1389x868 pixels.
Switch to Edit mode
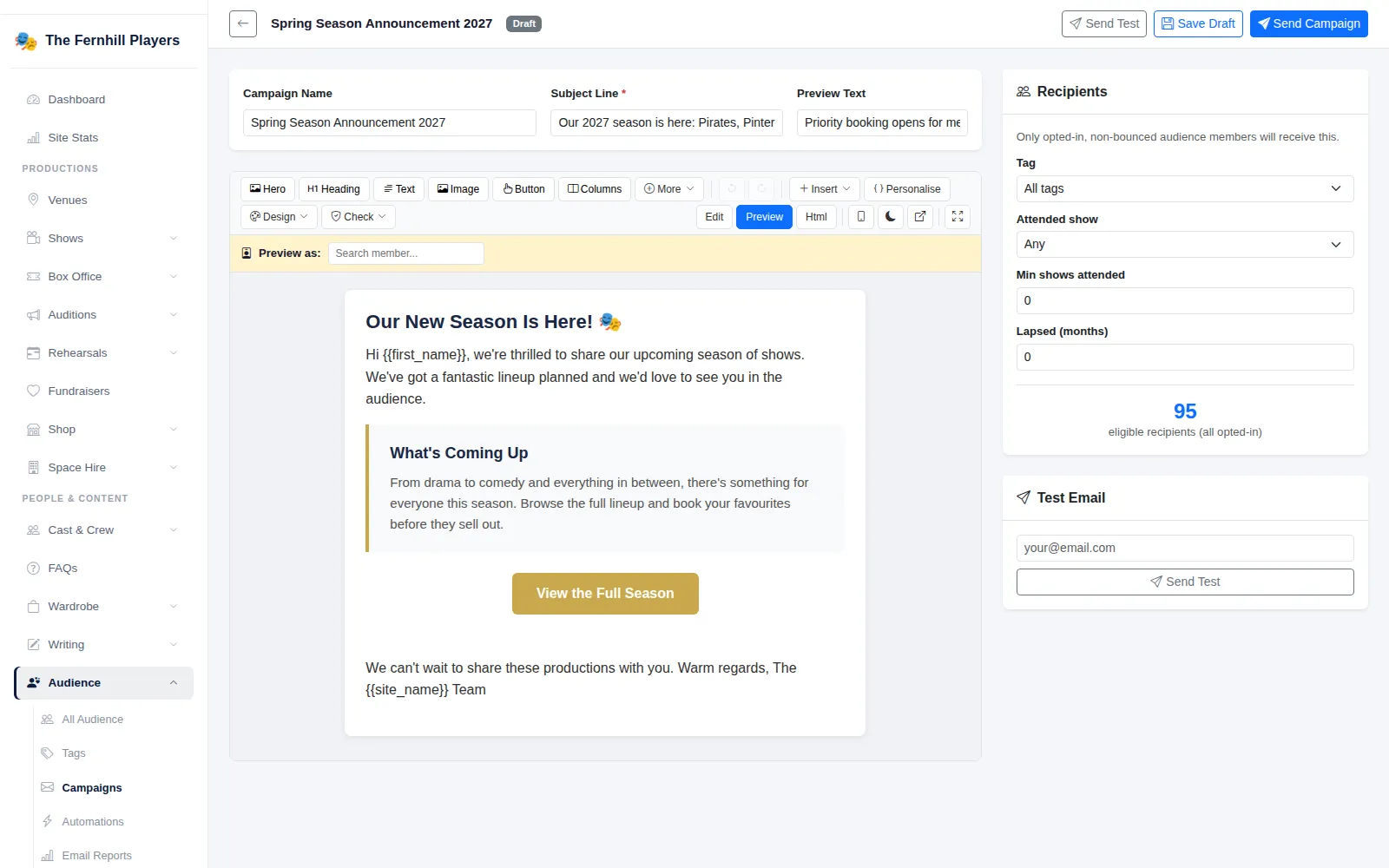click(714, 217)
